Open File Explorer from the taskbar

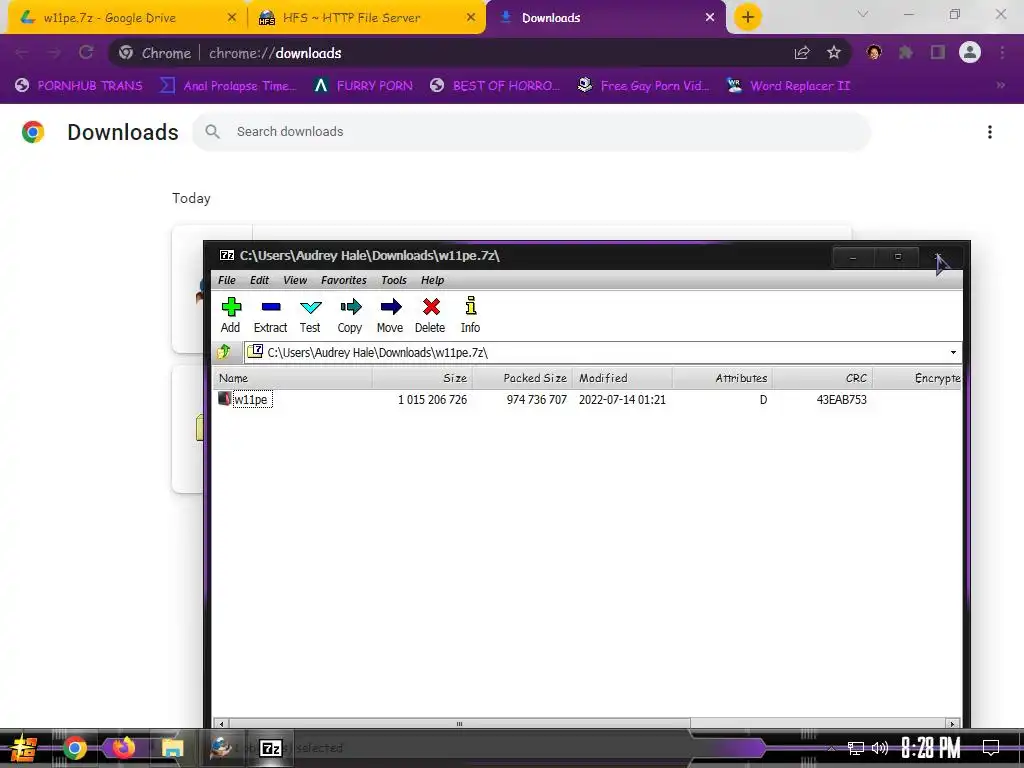(172, 748)
